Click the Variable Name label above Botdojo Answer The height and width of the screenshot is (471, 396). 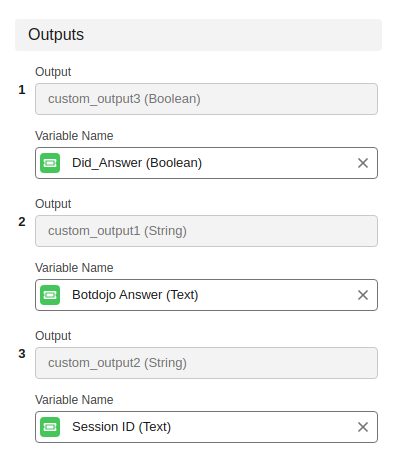point(74,268)
